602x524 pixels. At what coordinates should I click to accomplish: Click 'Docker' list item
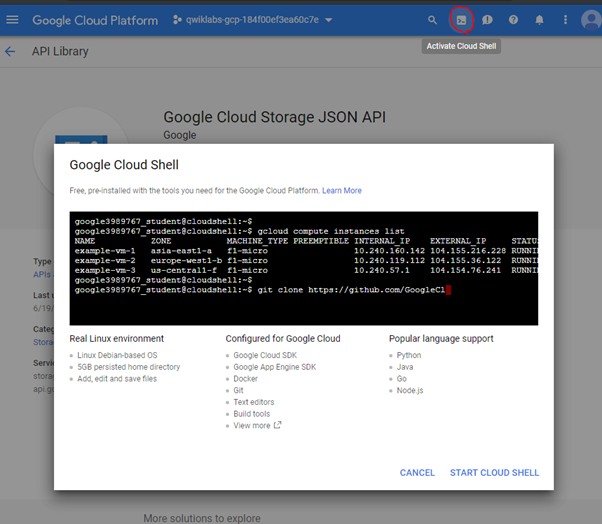246,379
